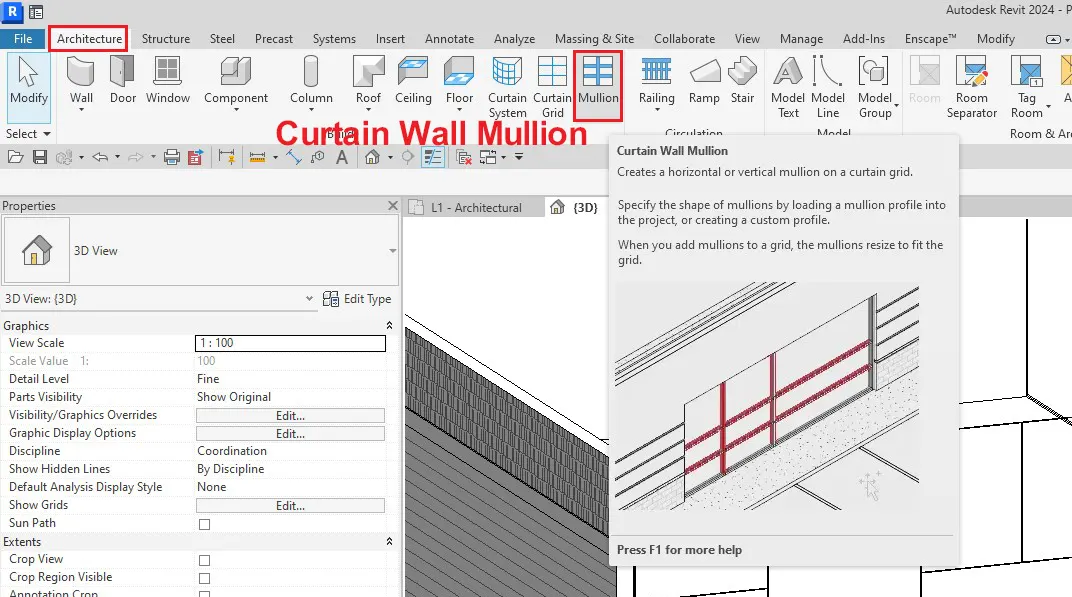Screen dimensions: 1072x597
Task: Click Edit for Show Grids
Action: [291, 506]
